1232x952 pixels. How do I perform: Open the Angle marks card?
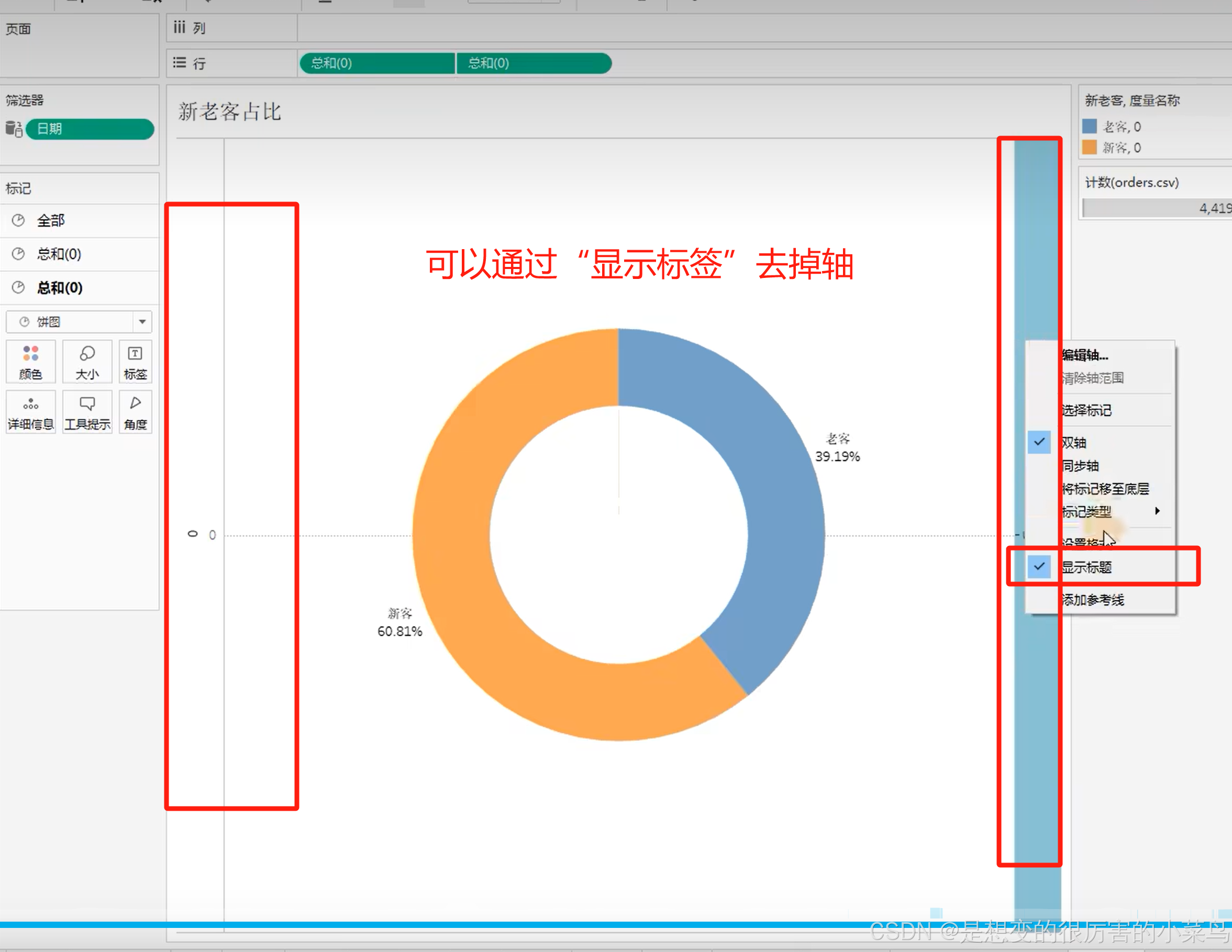(x=135, y=412)
